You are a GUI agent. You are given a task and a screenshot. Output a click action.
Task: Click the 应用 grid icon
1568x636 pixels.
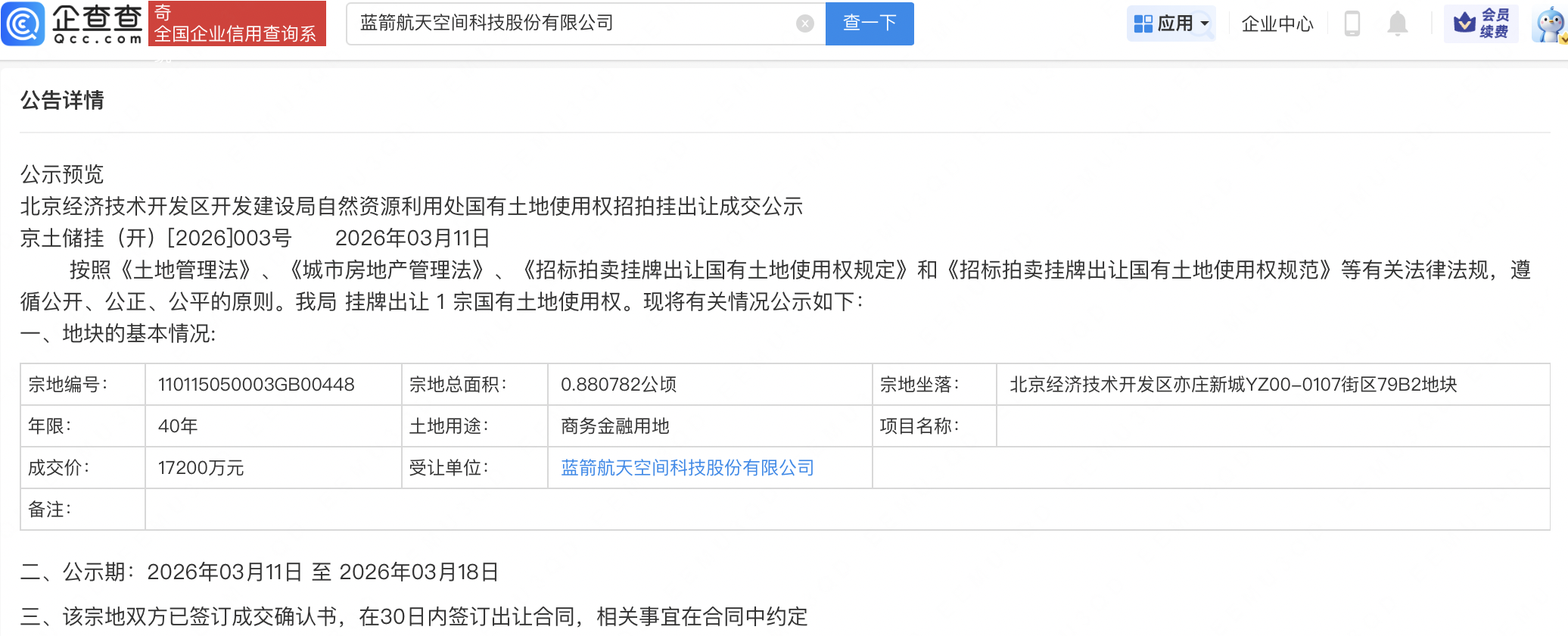pyautogui.click(x=1143, y=24)
